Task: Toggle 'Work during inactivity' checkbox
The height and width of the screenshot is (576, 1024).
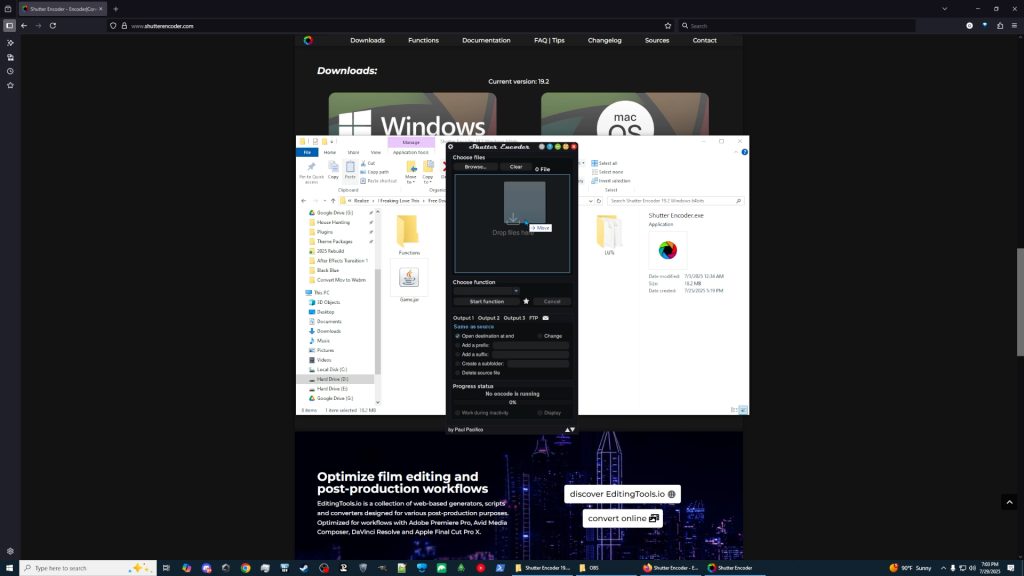Action: click(x=457, y=413)
